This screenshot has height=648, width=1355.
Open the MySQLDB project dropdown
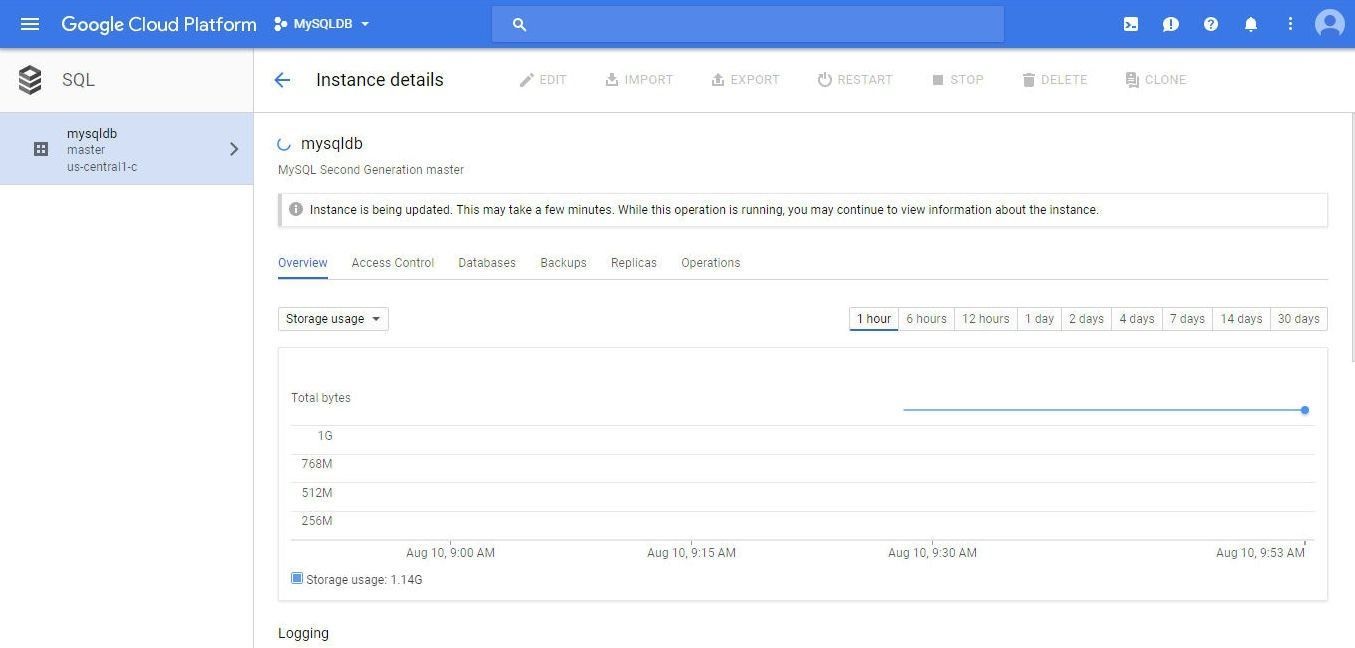tap(322, 24)
